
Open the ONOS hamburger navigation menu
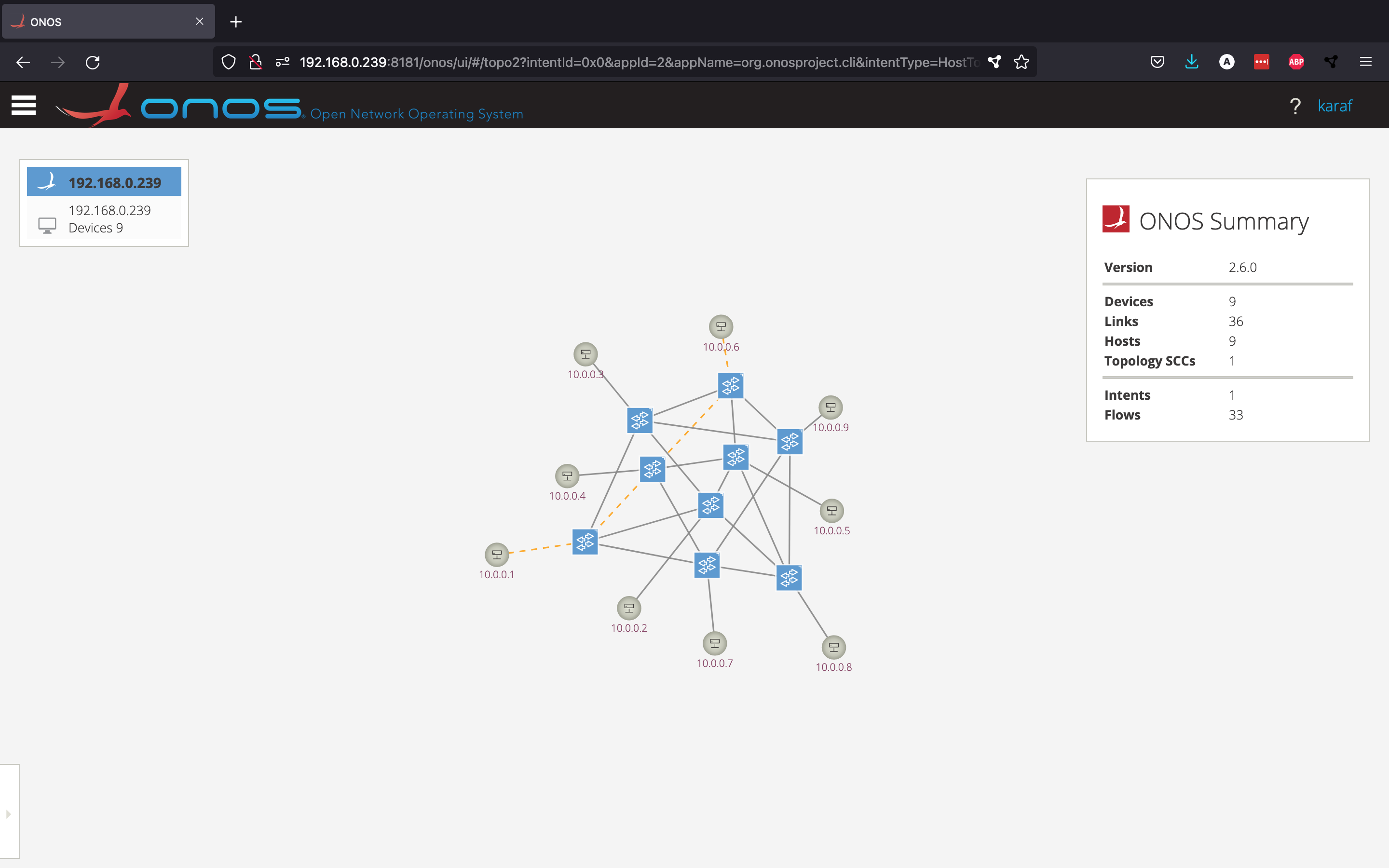coord(24,105)
